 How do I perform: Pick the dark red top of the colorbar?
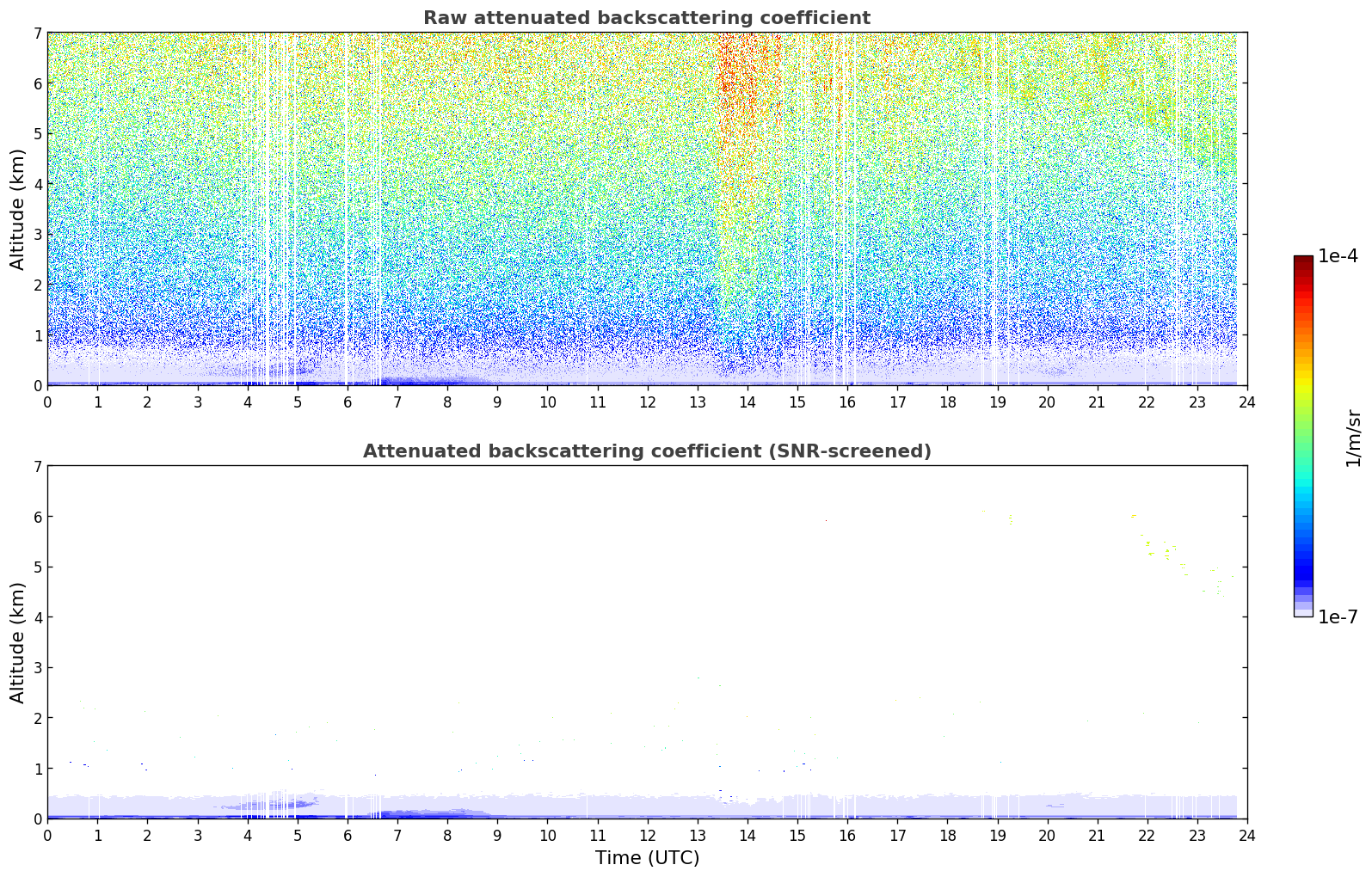click(x=1303, y=261)
